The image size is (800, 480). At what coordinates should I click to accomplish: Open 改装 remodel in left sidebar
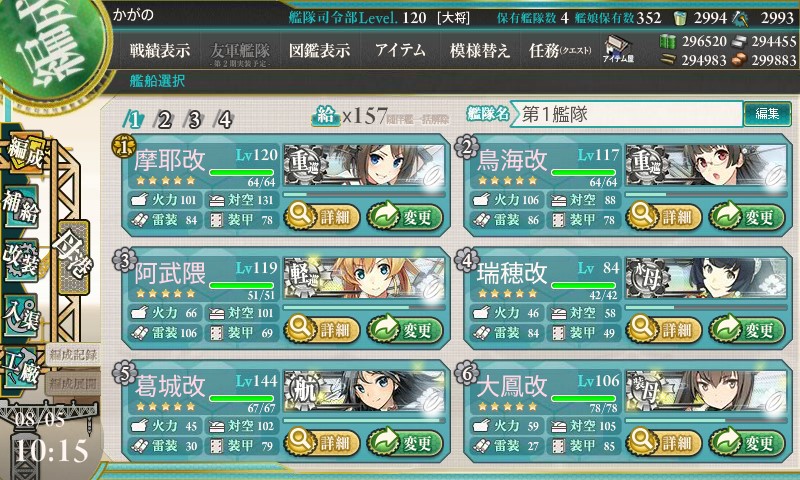[x=21, y=259]
